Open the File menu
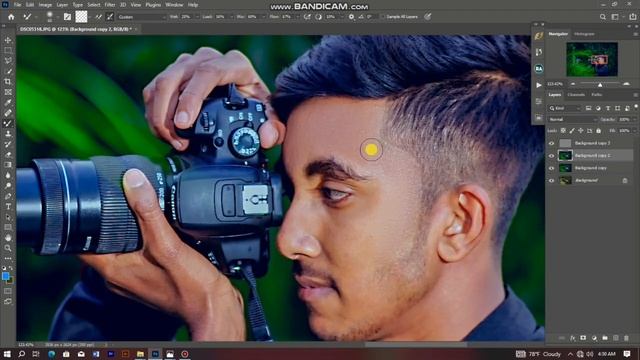640x360 pixels. click(x=17, y=5)
